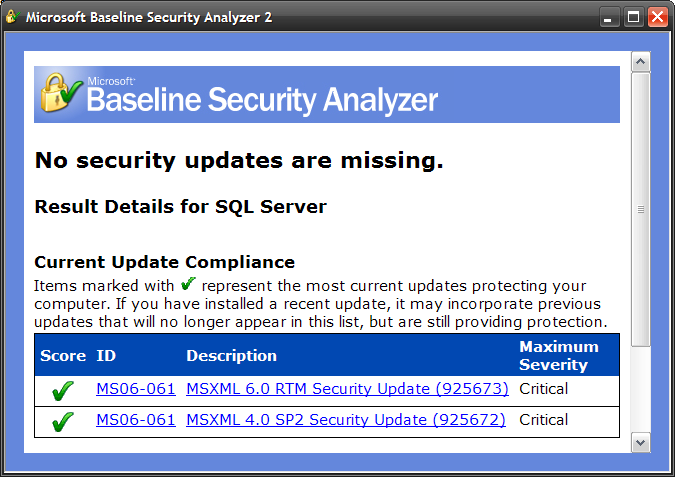This screenshot has height=477, width=675.
Task: Maximize the Baseline Security Analyzer window
Action: pyautogui.click(x=634, y=17)
